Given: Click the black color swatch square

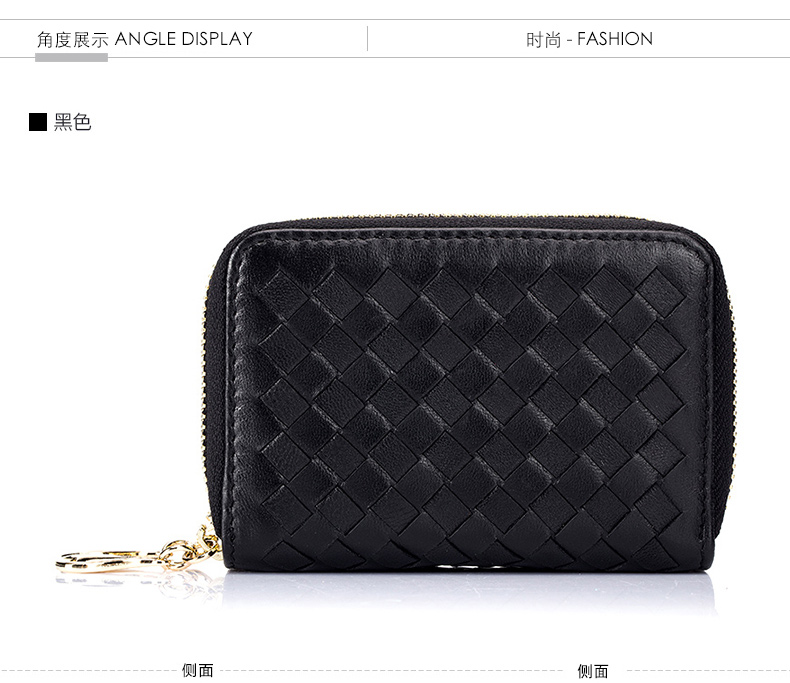Looking at the screenshot, I should pyautogui.click(x=38, y=122).
